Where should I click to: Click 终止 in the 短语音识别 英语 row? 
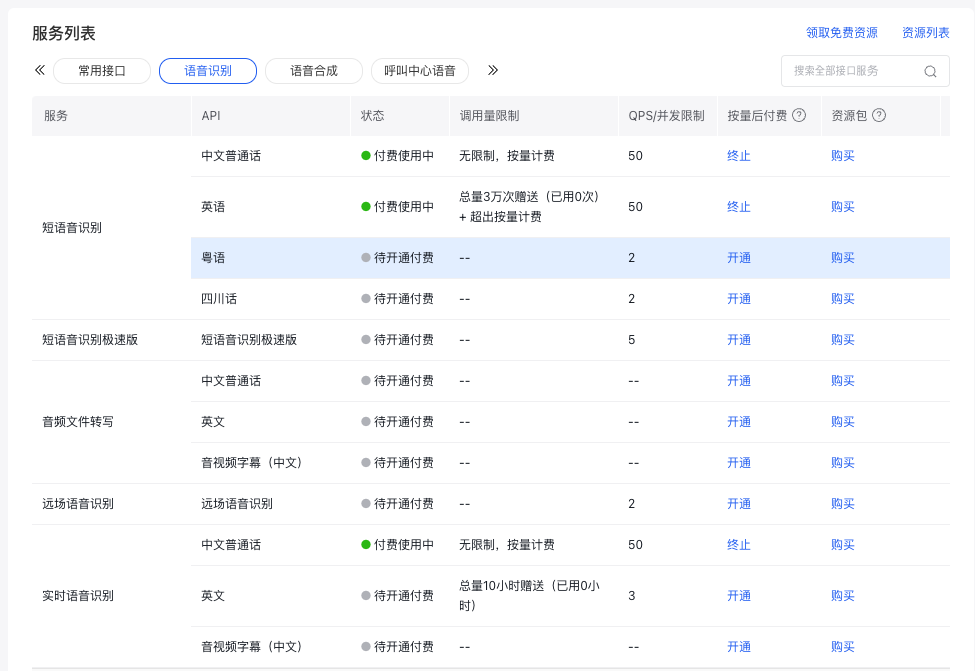tap(739, 206)
